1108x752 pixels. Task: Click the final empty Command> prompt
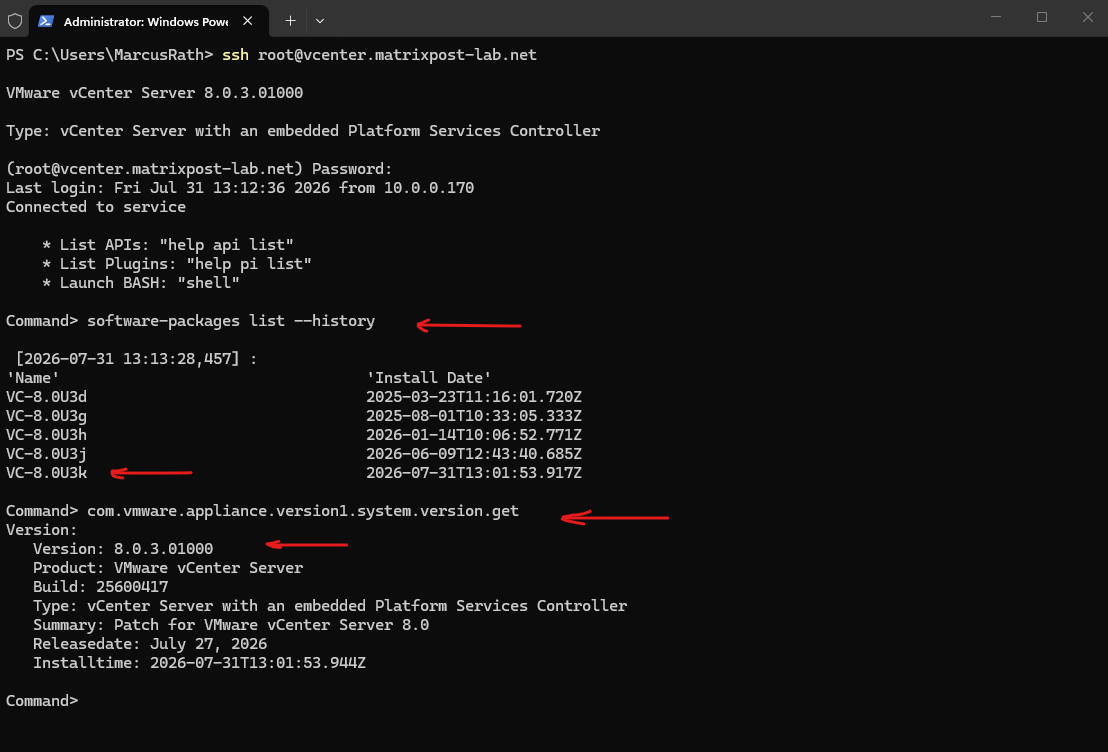tap(42, 701)
